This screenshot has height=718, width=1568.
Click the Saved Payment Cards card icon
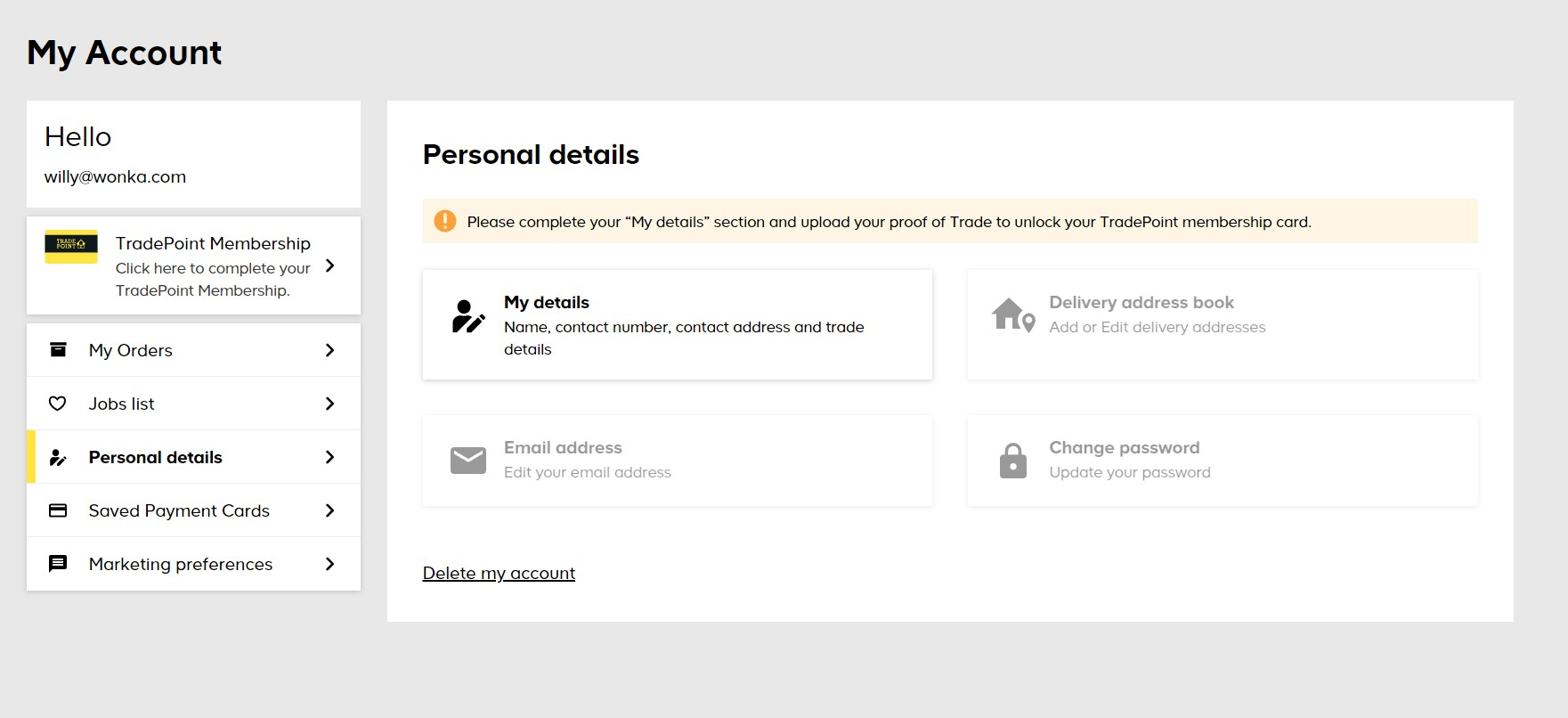58,510
